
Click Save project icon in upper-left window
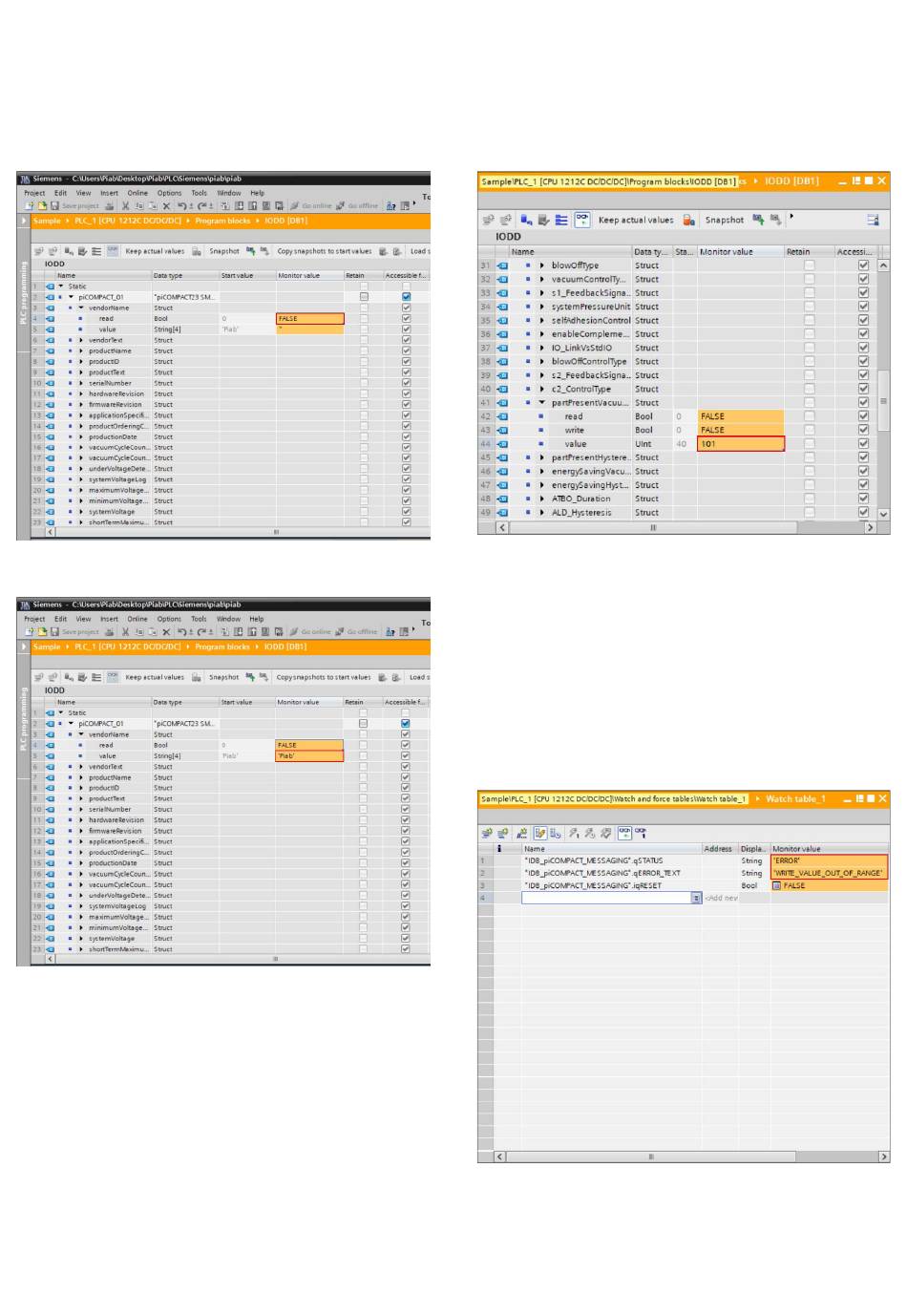coord(54,205)
